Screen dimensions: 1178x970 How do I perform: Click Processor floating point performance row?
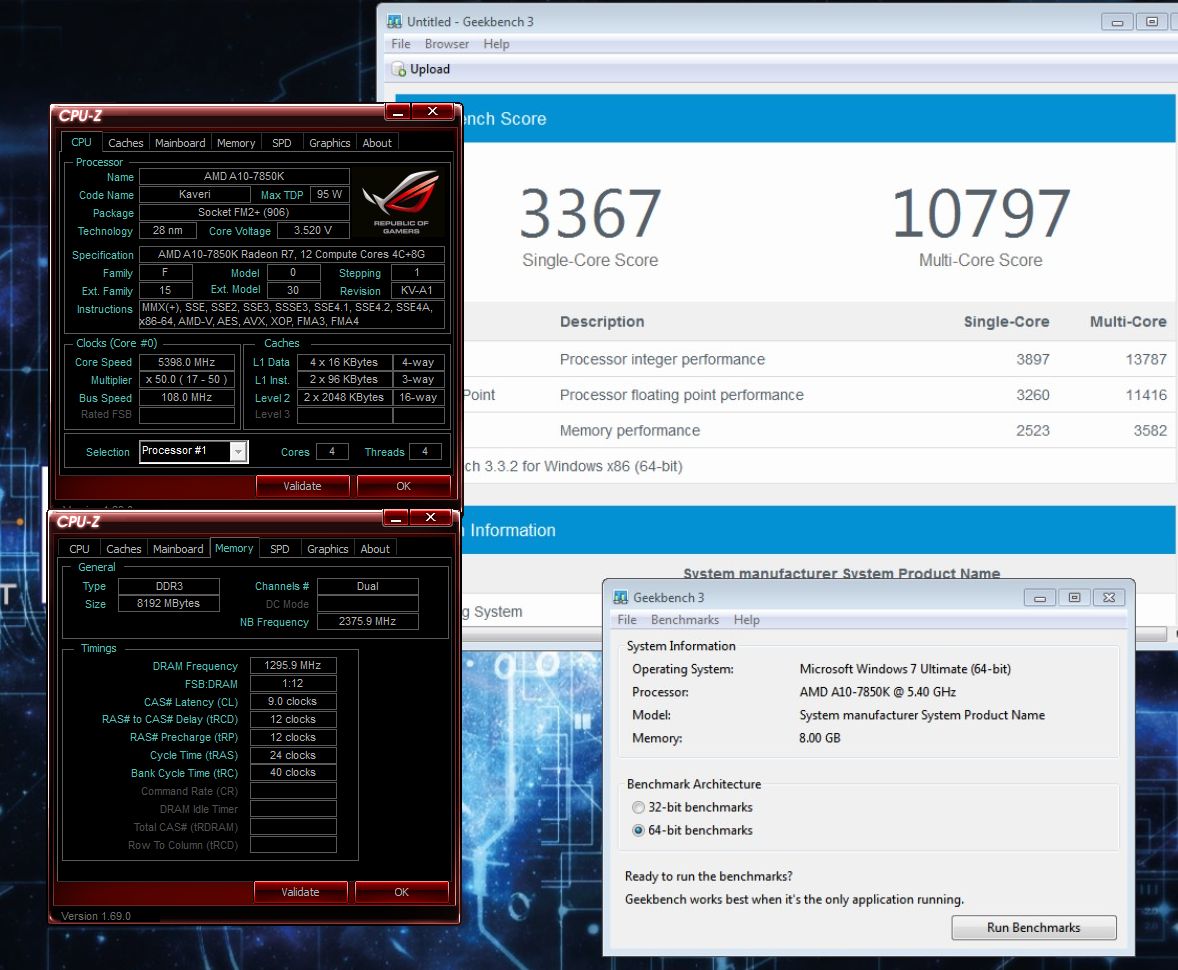point(819,395)
